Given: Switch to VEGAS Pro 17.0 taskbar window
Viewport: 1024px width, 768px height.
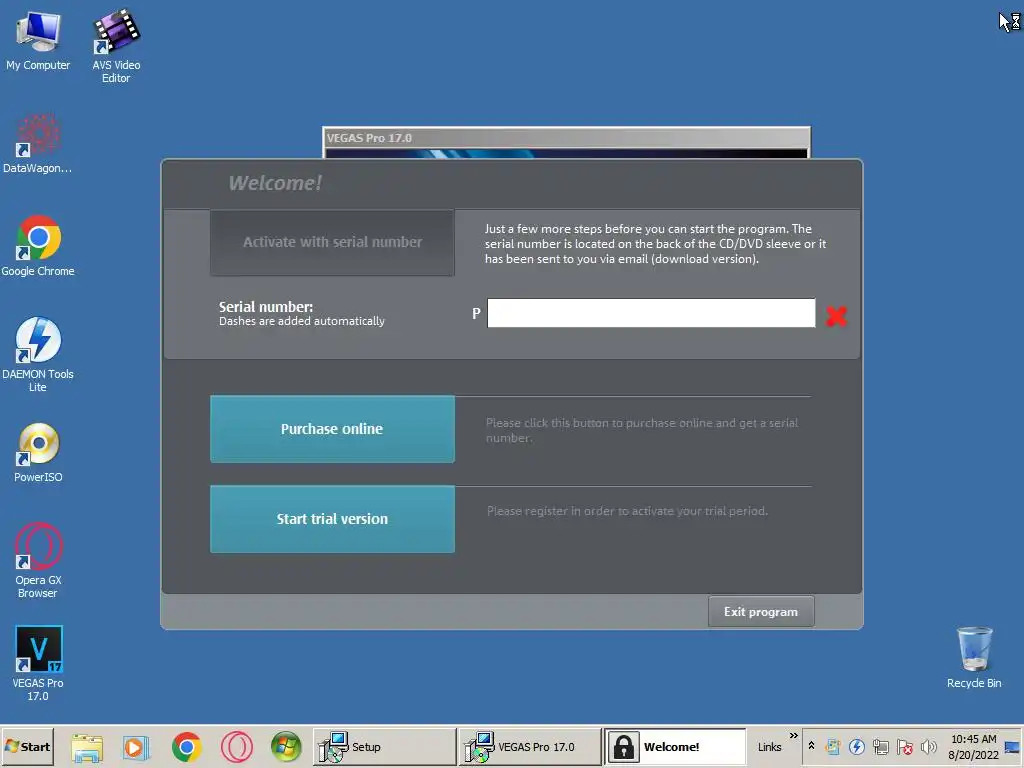Looking at the screenshot, I should [530, 746].
